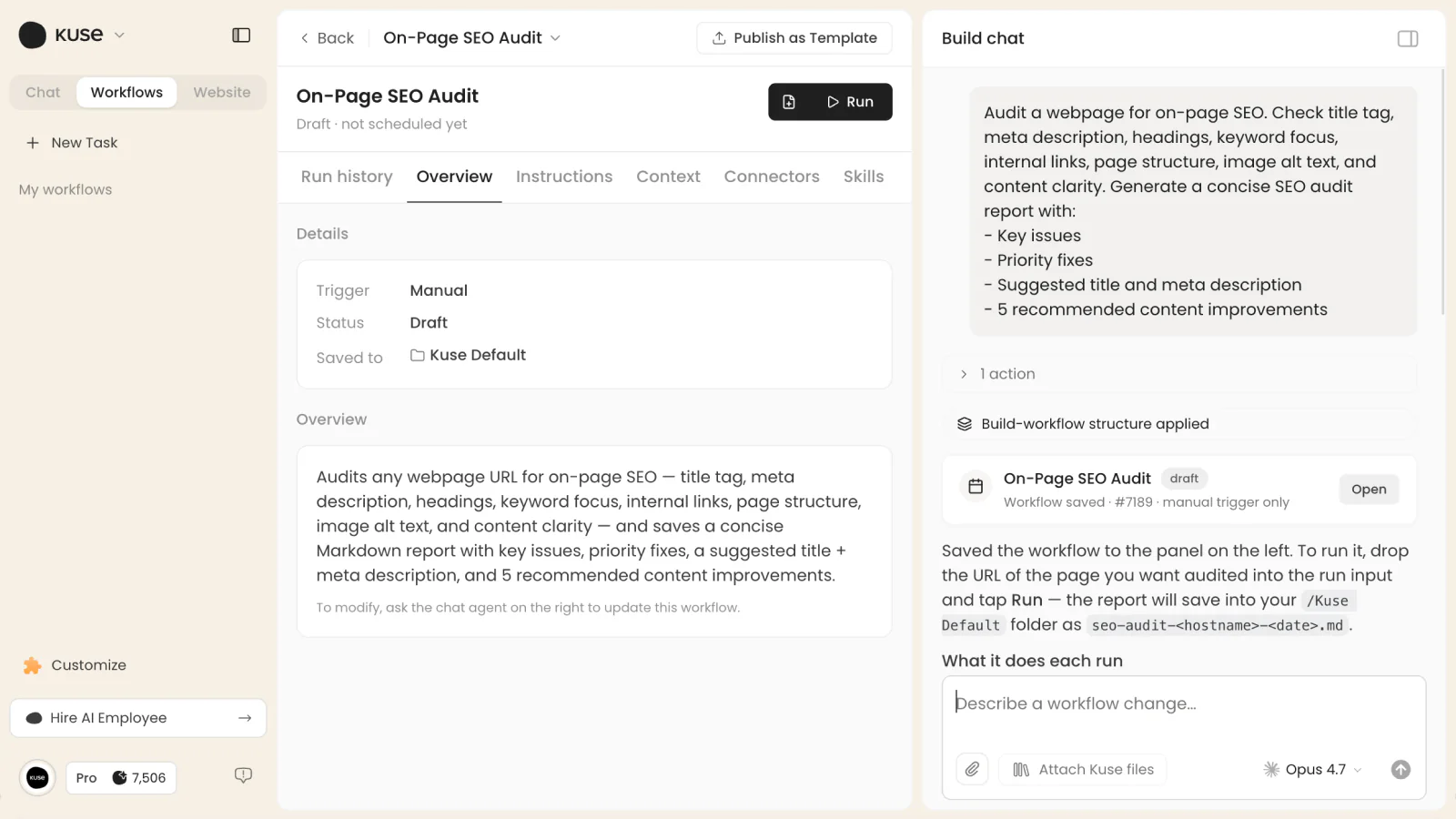Click the Manual trigger value
The width and height of the screenshot is (1456, 819).
pyautogui.click(x=439, y=290)
